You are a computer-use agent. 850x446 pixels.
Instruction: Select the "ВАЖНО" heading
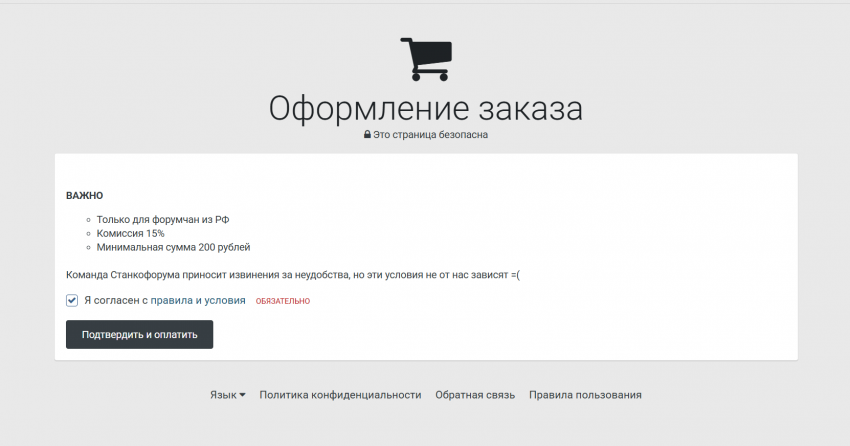pos(84,195)
